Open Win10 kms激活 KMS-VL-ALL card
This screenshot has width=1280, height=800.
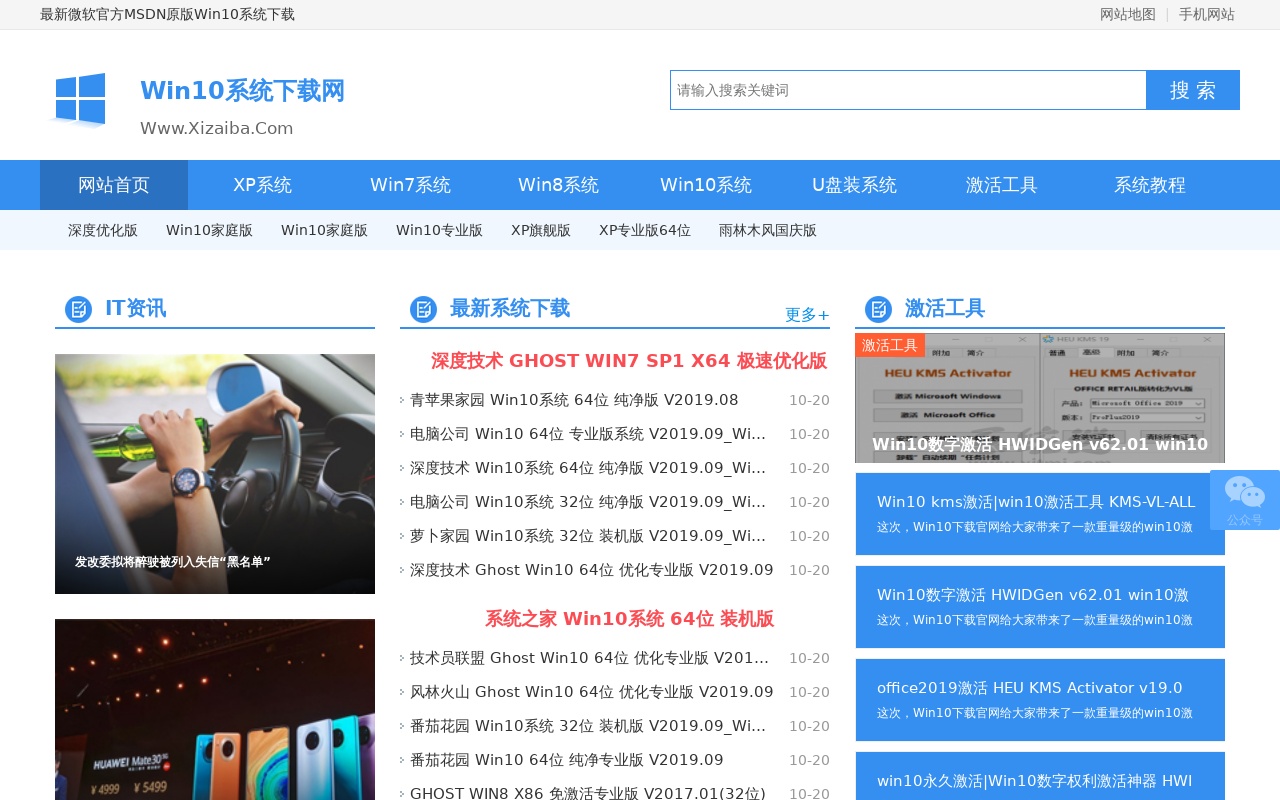[1040, 514]
